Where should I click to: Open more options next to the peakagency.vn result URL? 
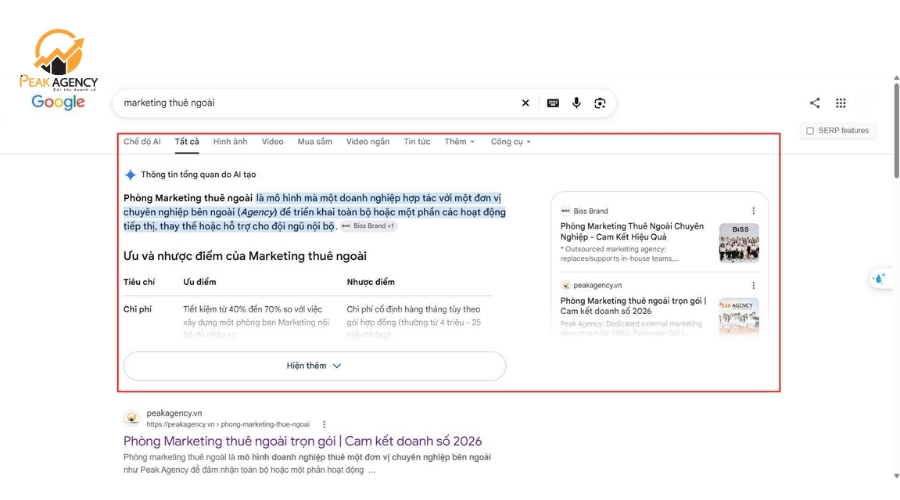click(324, 424)
